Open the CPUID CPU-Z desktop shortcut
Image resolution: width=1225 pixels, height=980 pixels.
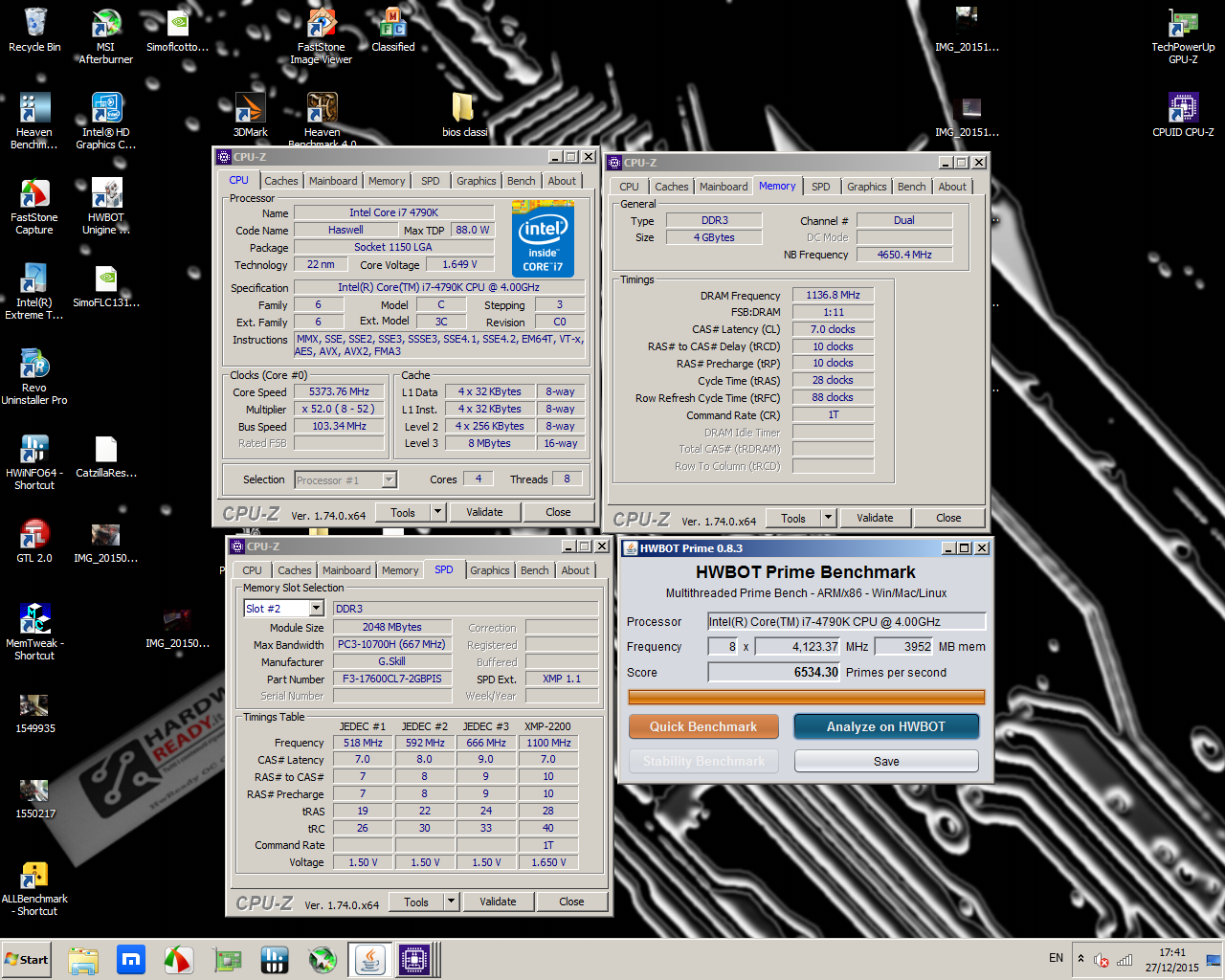point(1183,115)
